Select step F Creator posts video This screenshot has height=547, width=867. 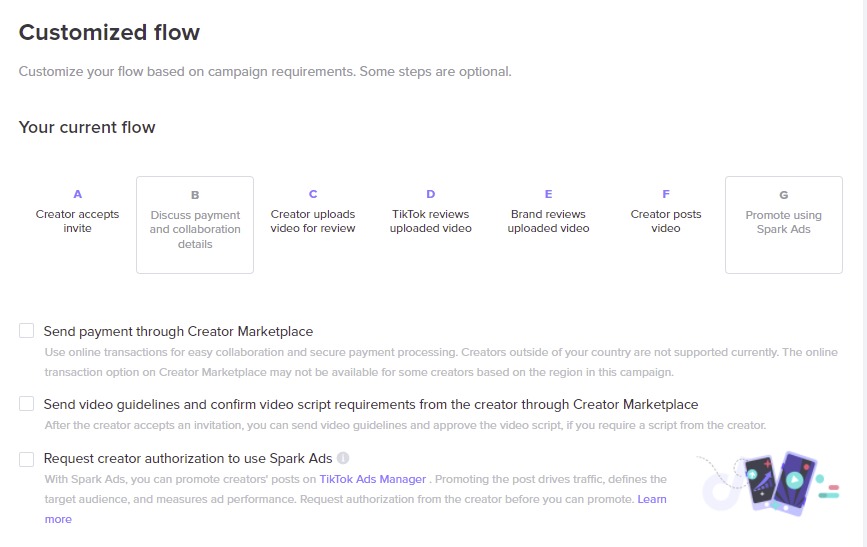click(x=666, y=212)
